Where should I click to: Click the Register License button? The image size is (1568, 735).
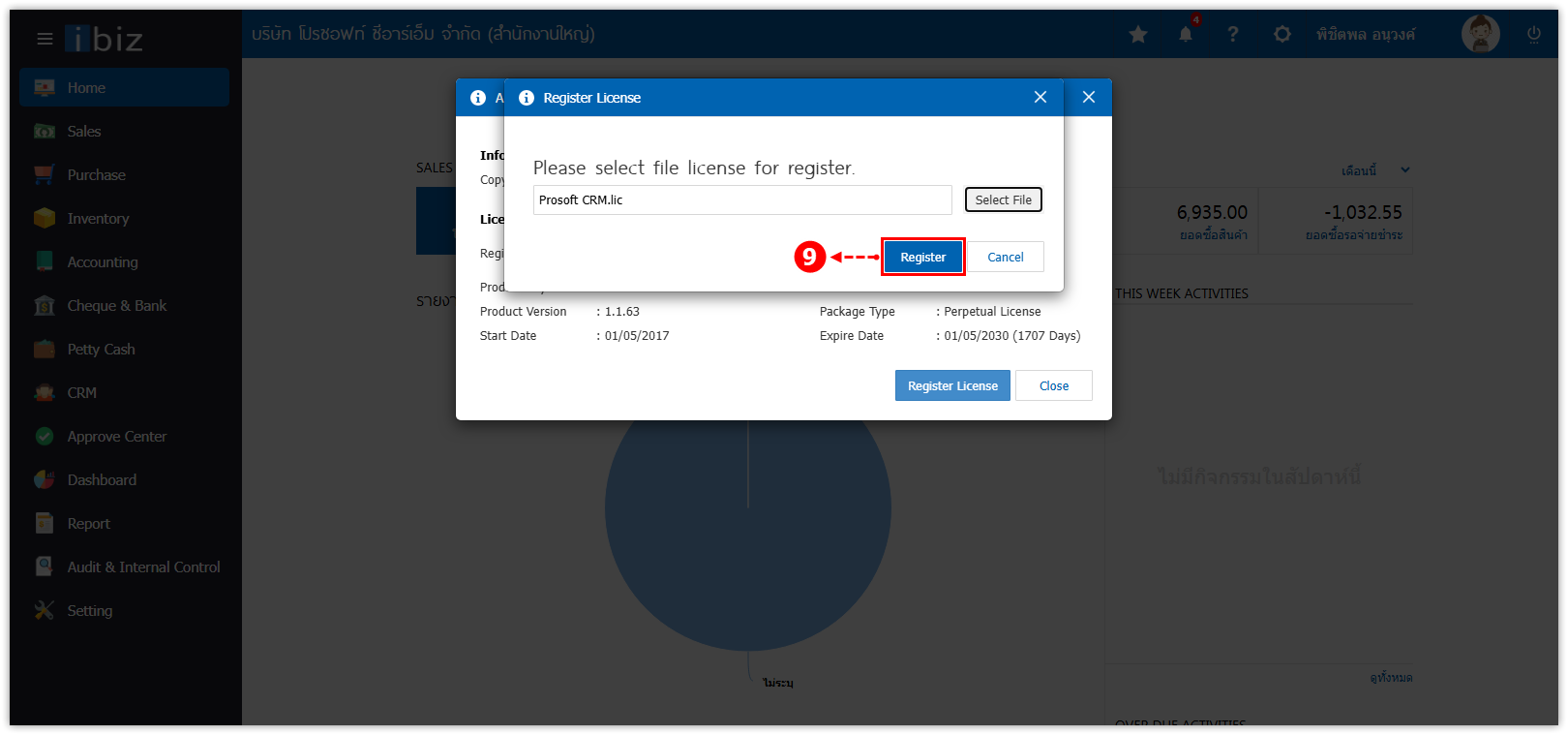coord(952,385)
